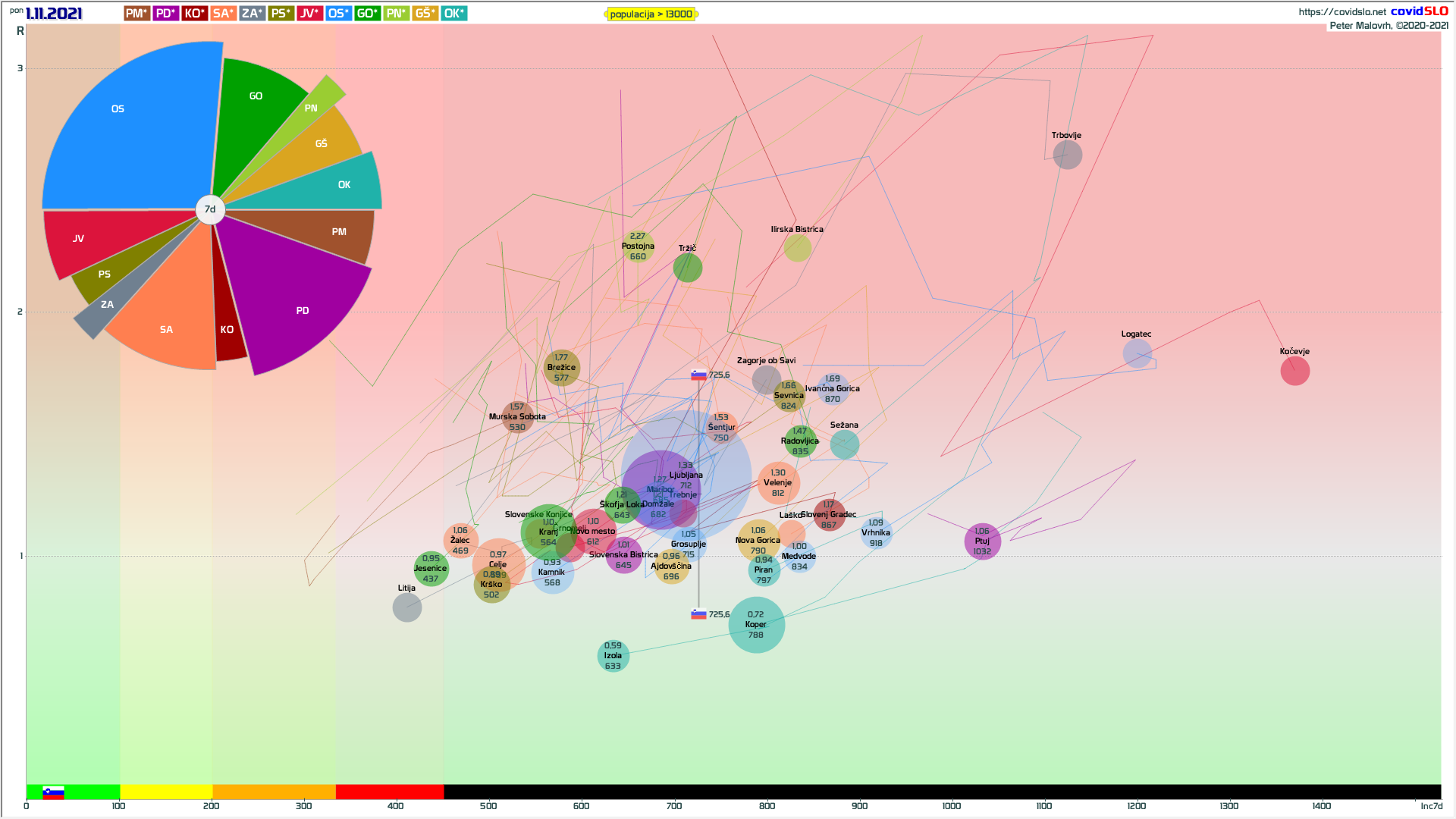Click the KO* region tag

click(195, 13)
